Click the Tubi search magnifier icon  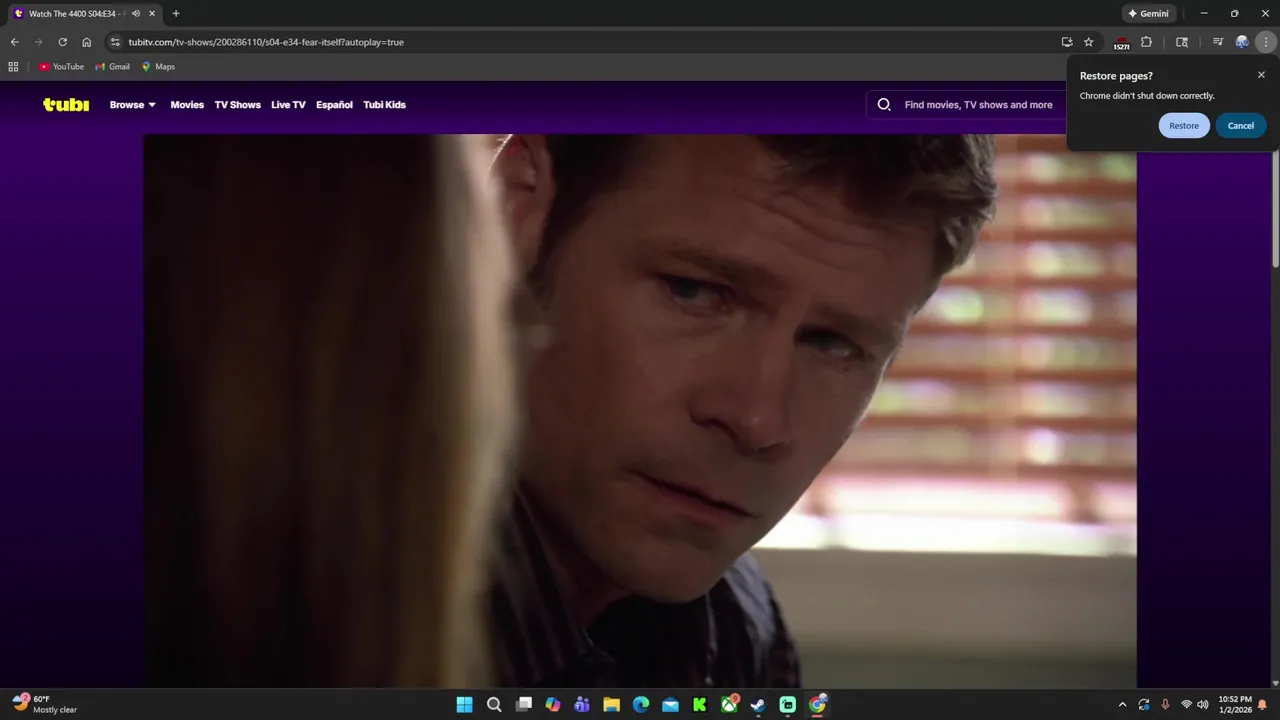[x=884, y=105]
